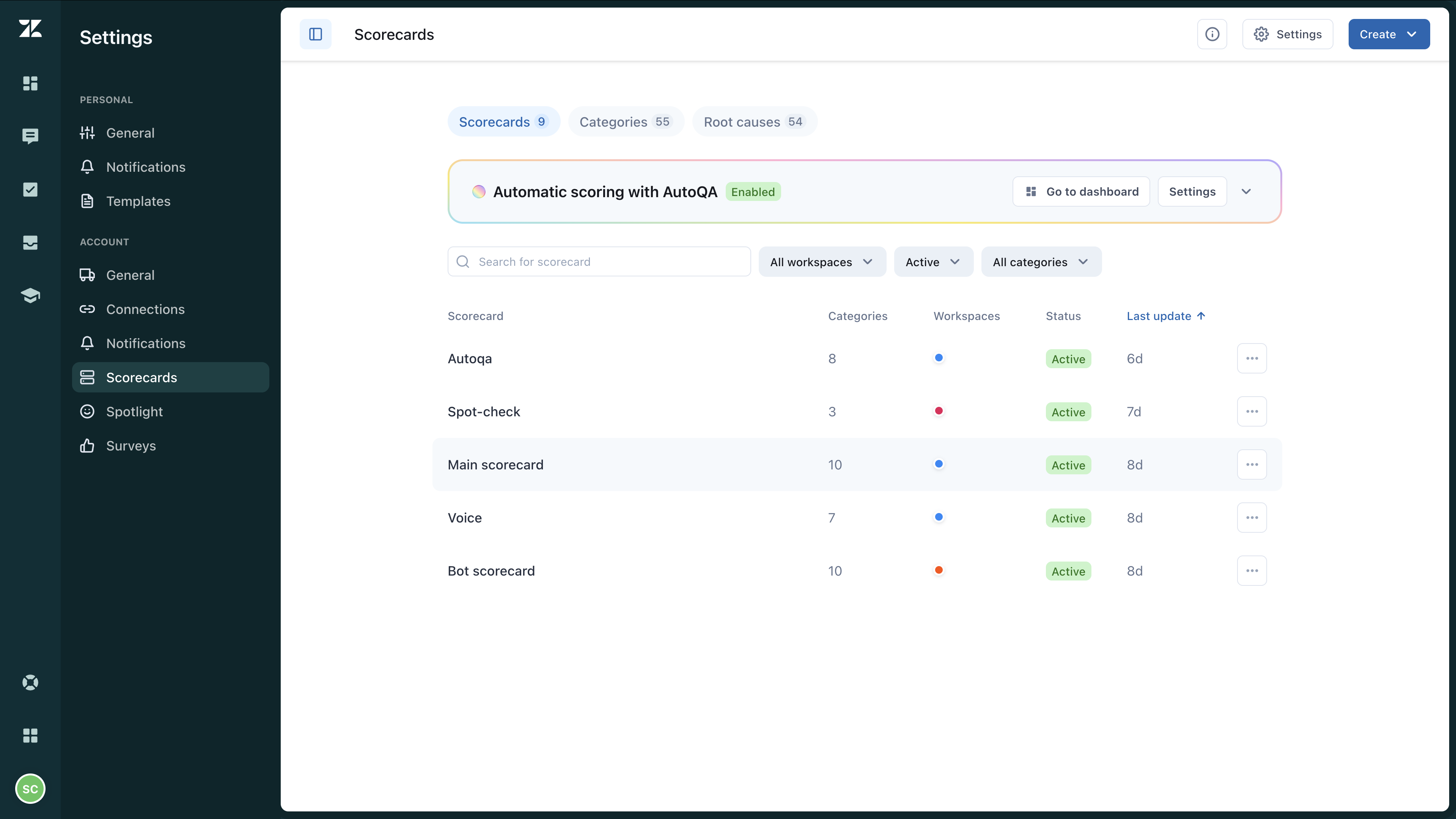Open the Main scorecard entry
Image resolution: width=1456 pixels, height=819 pixels.
click(x=496, y=465)
